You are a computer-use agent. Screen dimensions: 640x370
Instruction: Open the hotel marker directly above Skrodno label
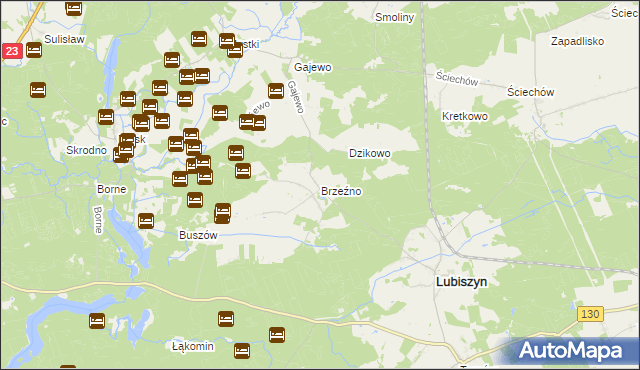[106, 117]
